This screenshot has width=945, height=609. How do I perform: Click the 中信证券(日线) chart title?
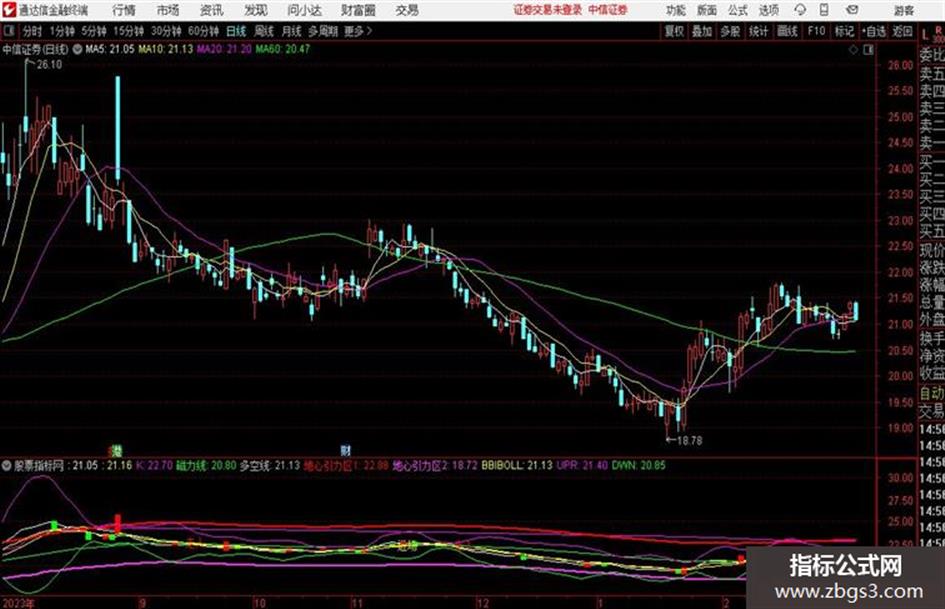(x=35, y=49)
